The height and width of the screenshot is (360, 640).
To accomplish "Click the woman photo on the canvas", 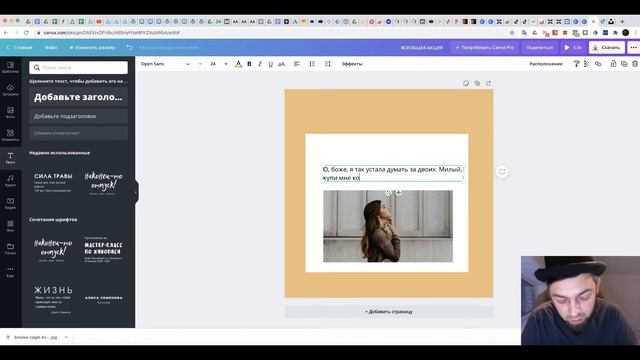I will tap(388, 226).
